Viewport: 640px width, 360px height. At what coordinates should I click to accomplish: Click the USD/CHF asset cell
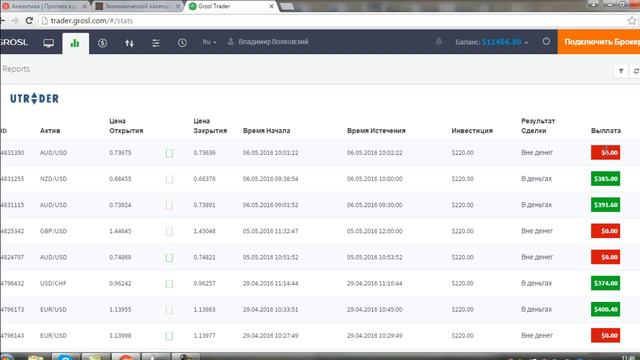pyautogui.click(x=53, y=283)
